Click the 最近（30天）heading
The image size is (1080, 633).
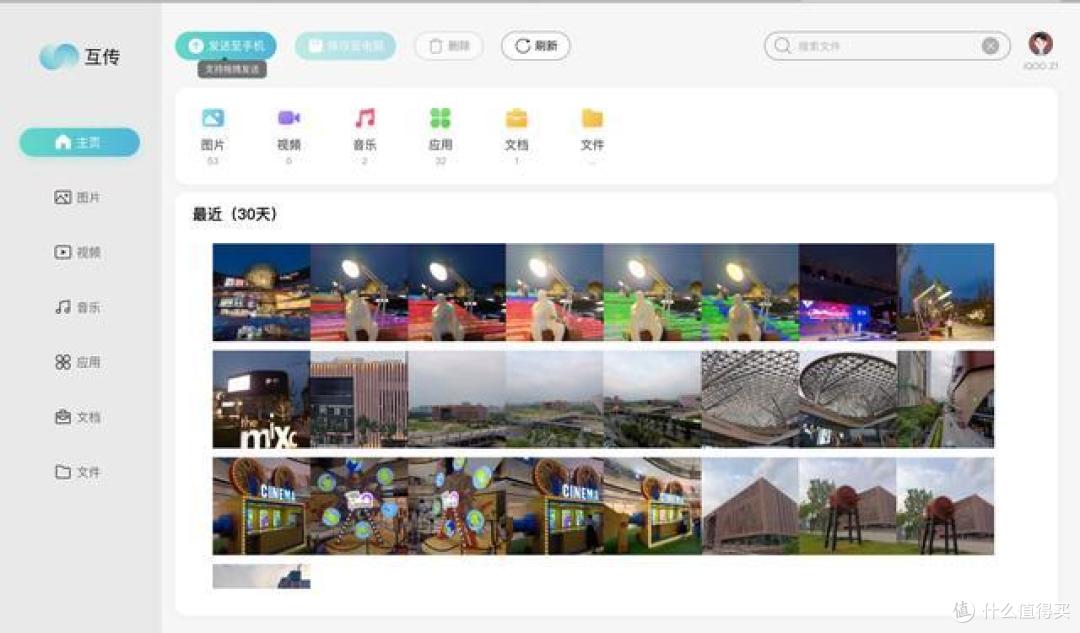tap(235, 214)
